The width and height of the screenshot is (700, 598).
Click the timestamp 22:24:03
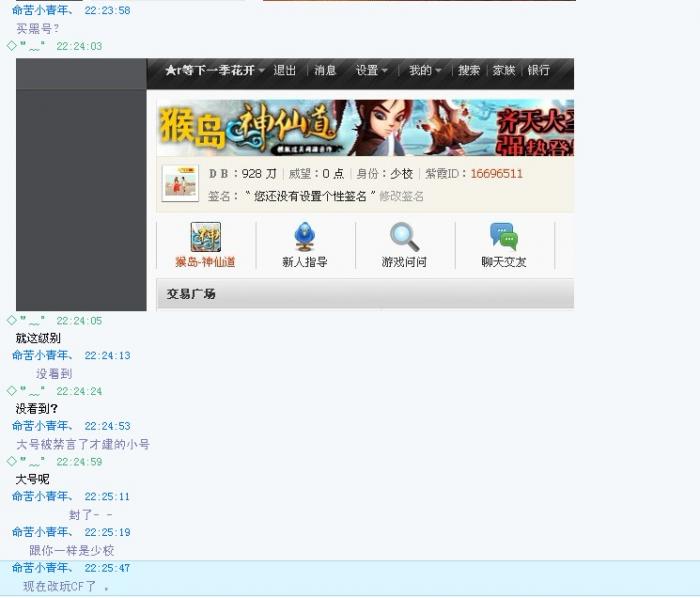pyautogui.click(x=79, y=46)
